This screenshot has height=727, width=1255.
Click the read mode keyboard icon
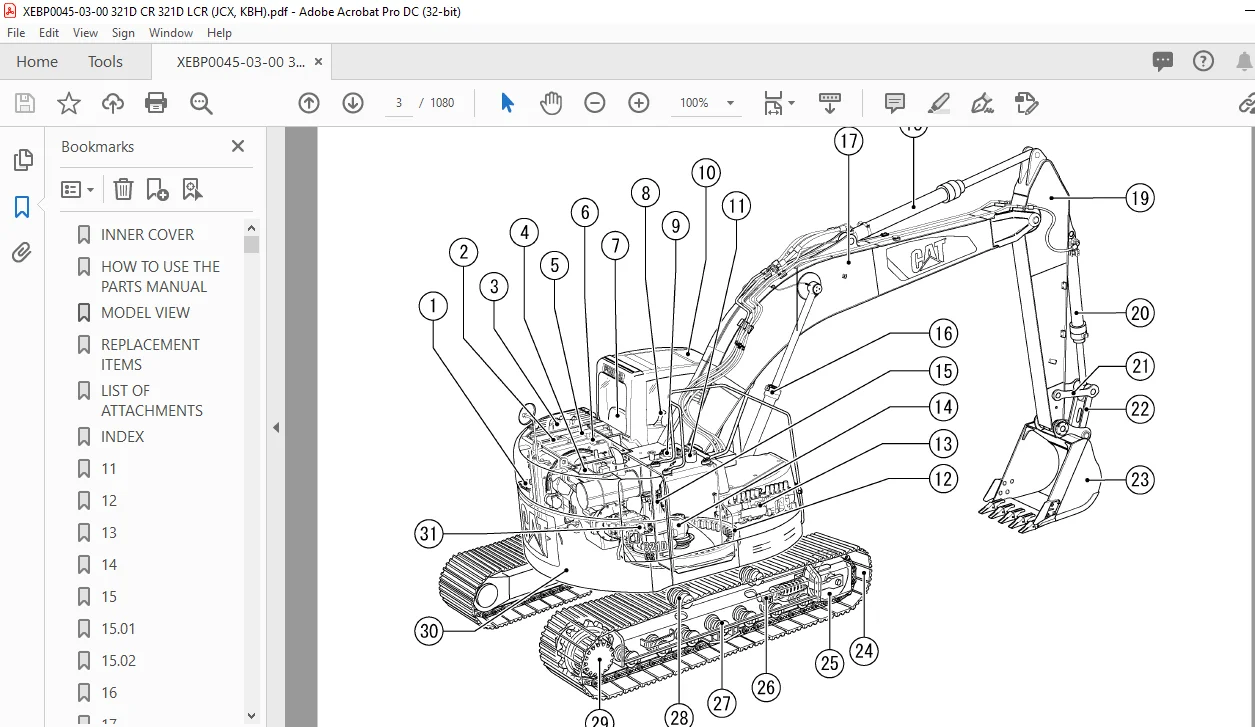coord(830,103)
